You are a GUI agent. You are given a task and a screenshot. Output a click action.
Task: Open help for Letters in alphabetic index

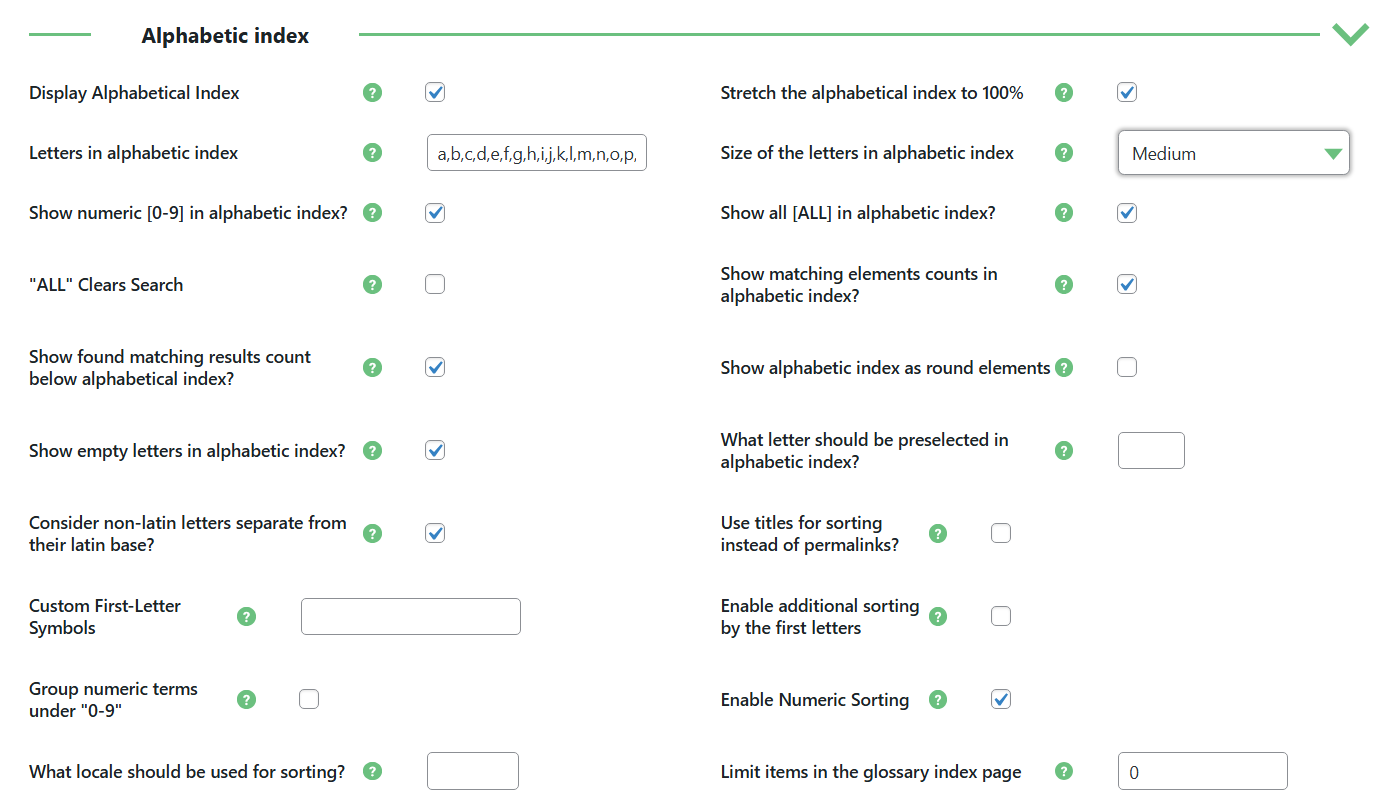click(372, 152)
